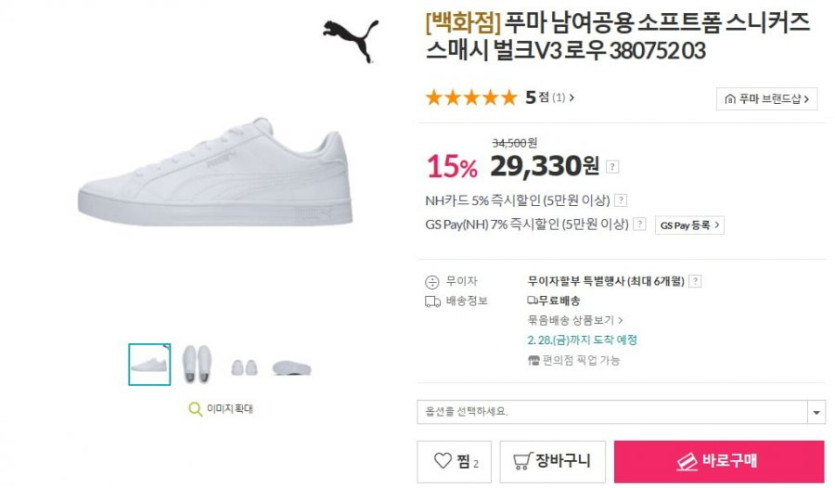Select the first side-view shoe thumbnail

150,365
